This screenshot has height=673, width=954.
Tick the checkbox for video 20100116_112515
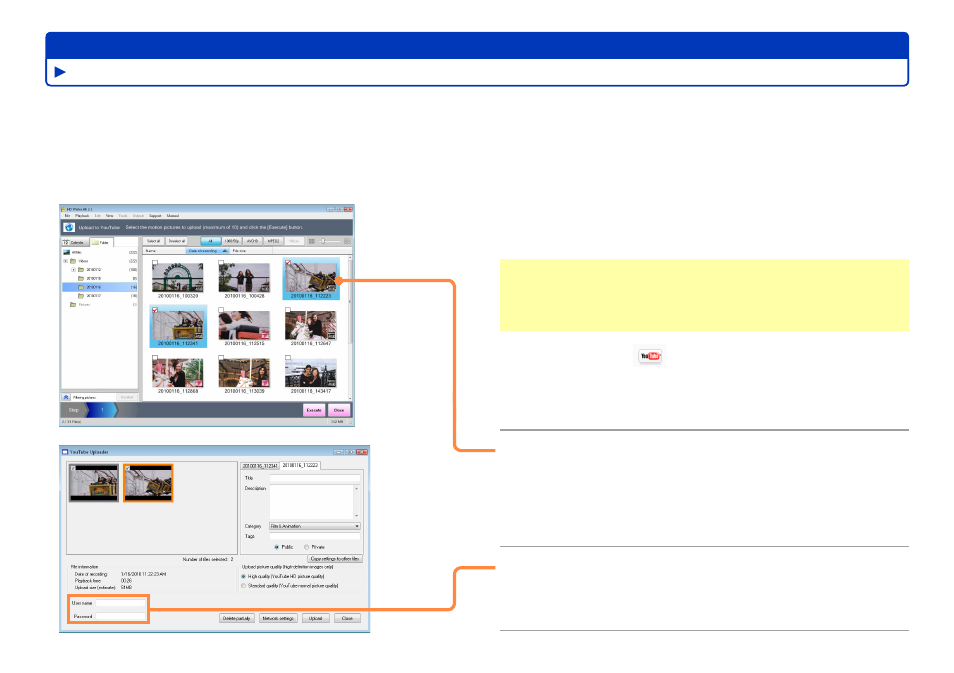pos(221,310)
